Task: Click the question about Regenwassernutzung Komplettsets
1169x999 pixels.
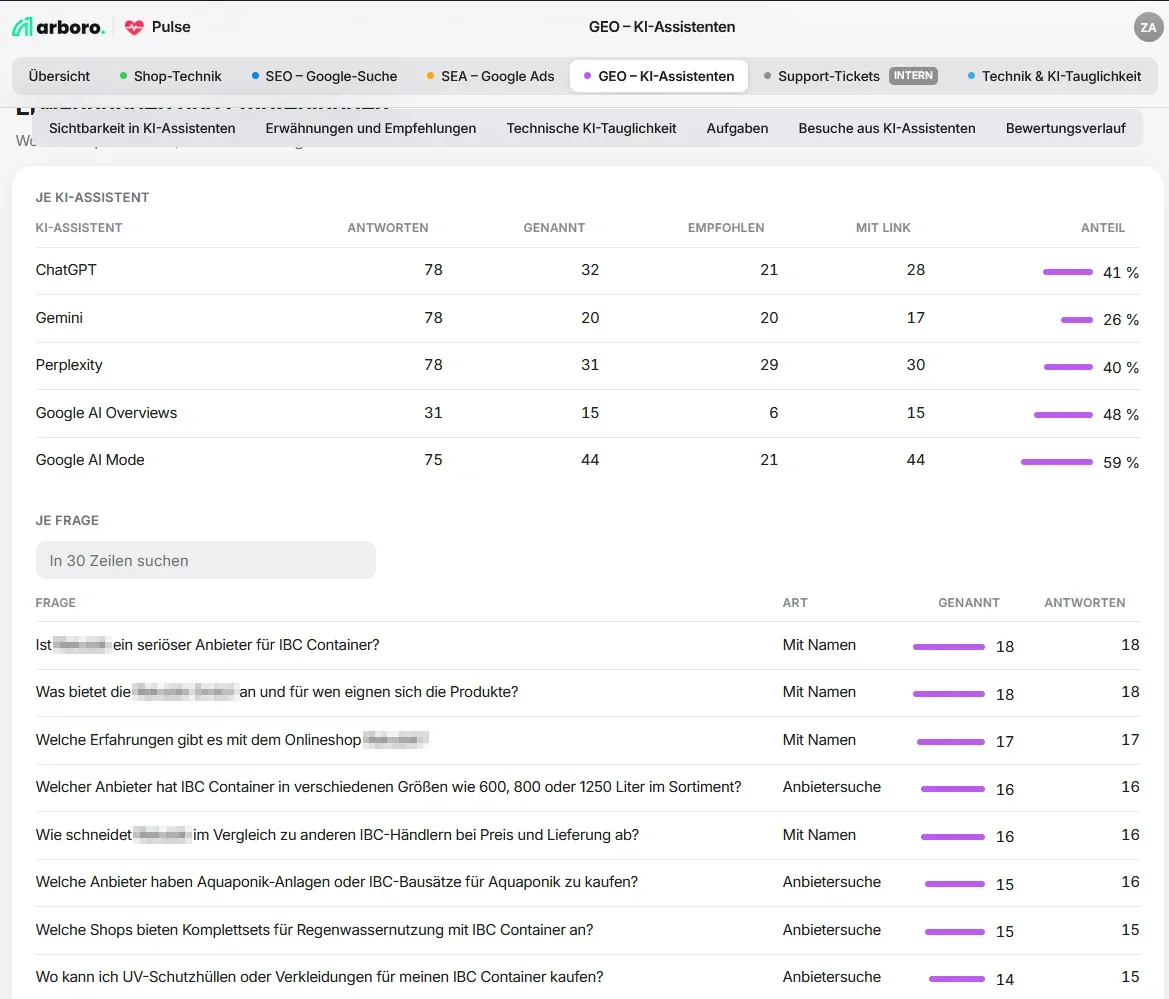Action: pyautogui.click(x=315, y=930)
